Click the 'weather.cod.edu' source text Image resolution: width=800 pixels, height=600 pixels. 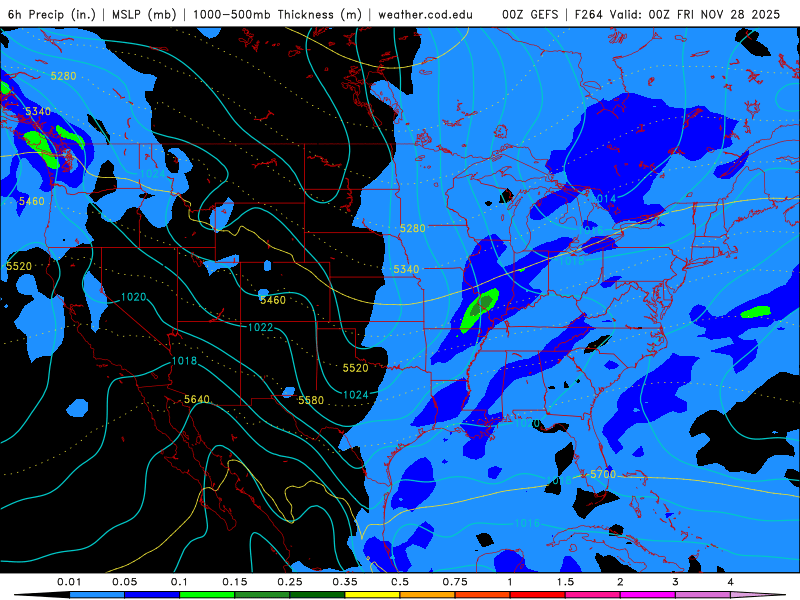(425, 14)
